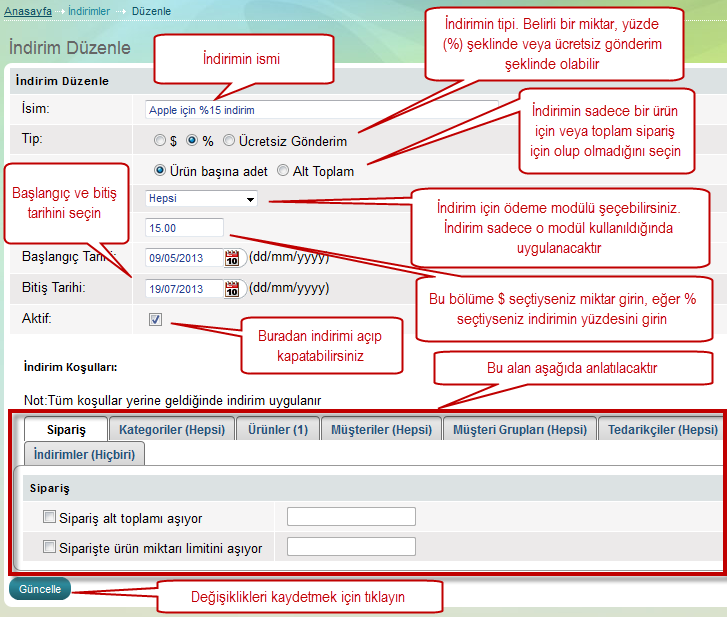Viewport: 727px width, 617px height.
Task: Select Ürün başına adet radio button
Action: (x=160, y=171)
